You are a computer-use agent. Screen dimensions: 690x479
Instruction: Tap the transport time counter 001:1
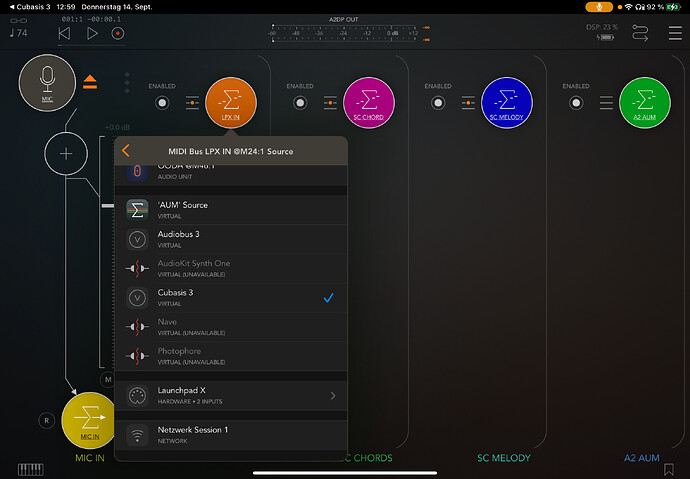coord(91,19)
